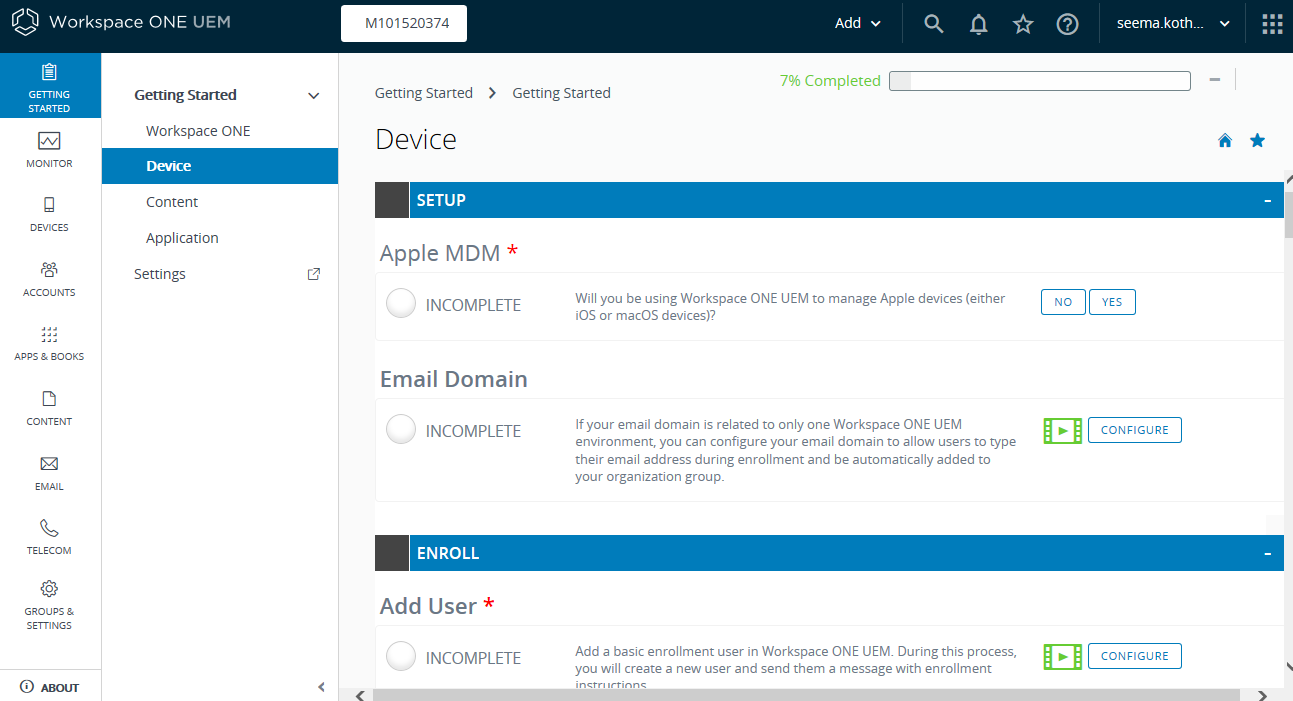Open the Apps & Books sidebar section
Screen dimensions: 1293x701
[50, 343]
